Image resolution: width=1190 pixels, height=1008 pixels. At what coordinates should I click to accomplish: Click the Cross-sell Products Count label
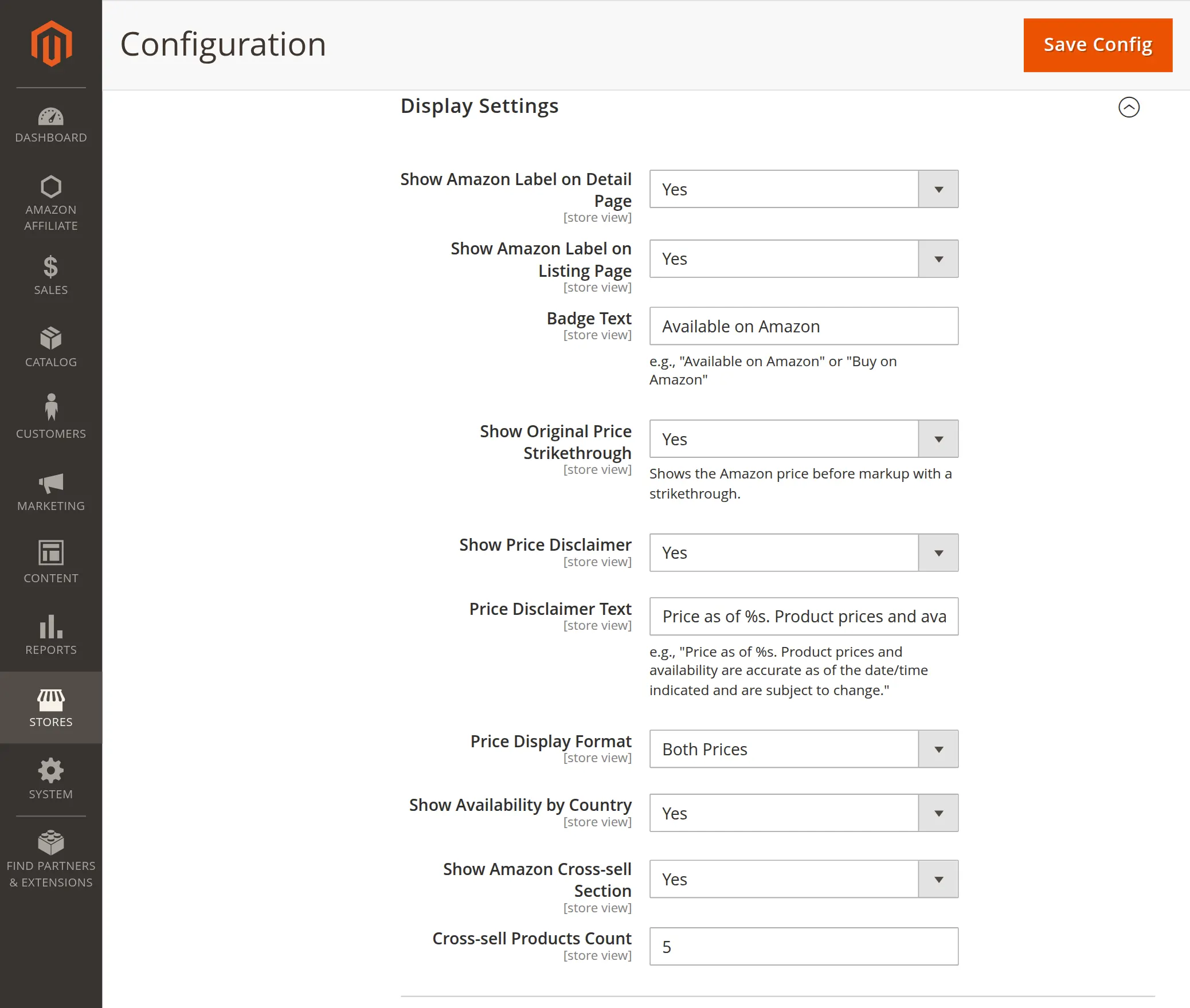tap(532, 939)
